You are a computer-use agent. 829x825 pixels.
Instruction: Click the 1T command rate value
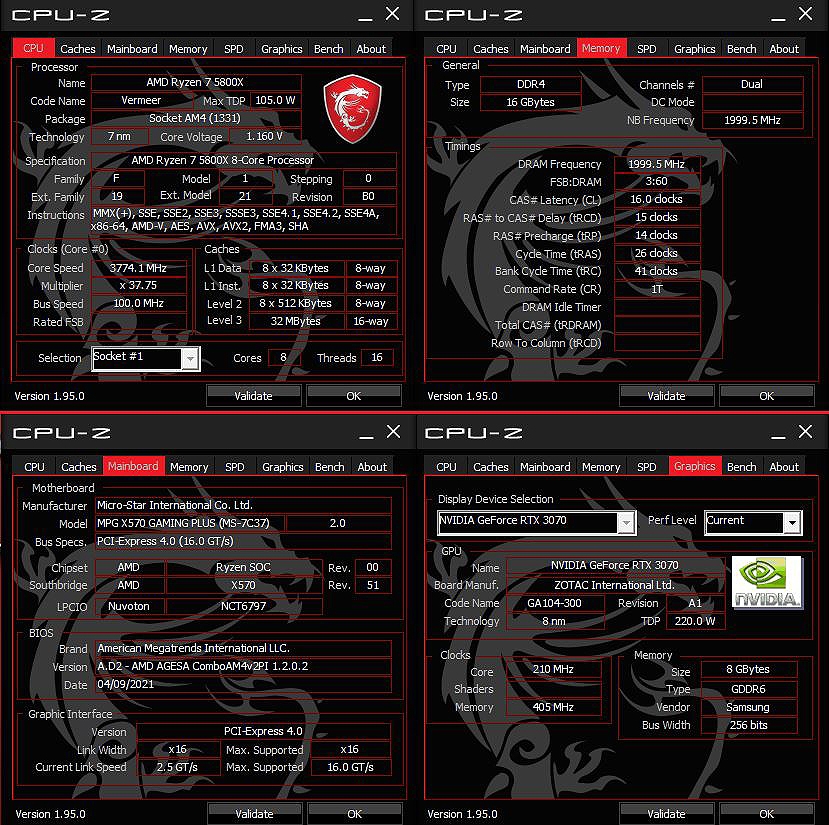(x=657, y=289)
